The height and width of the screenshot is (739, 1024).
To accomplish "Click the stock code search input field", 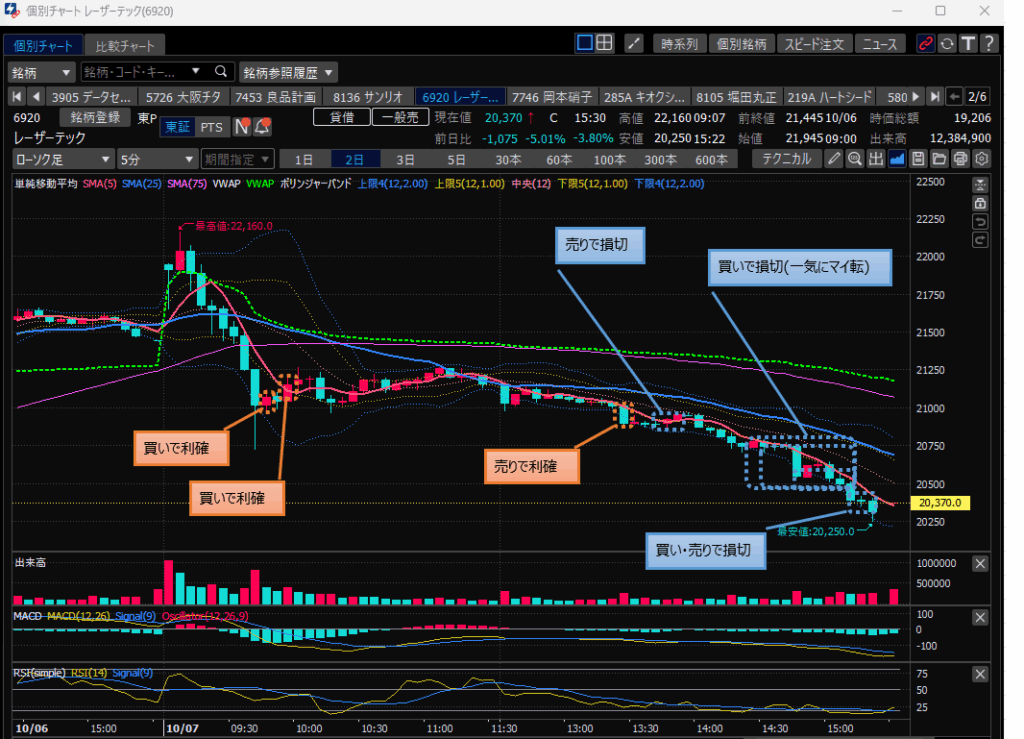I will point(142,72).
